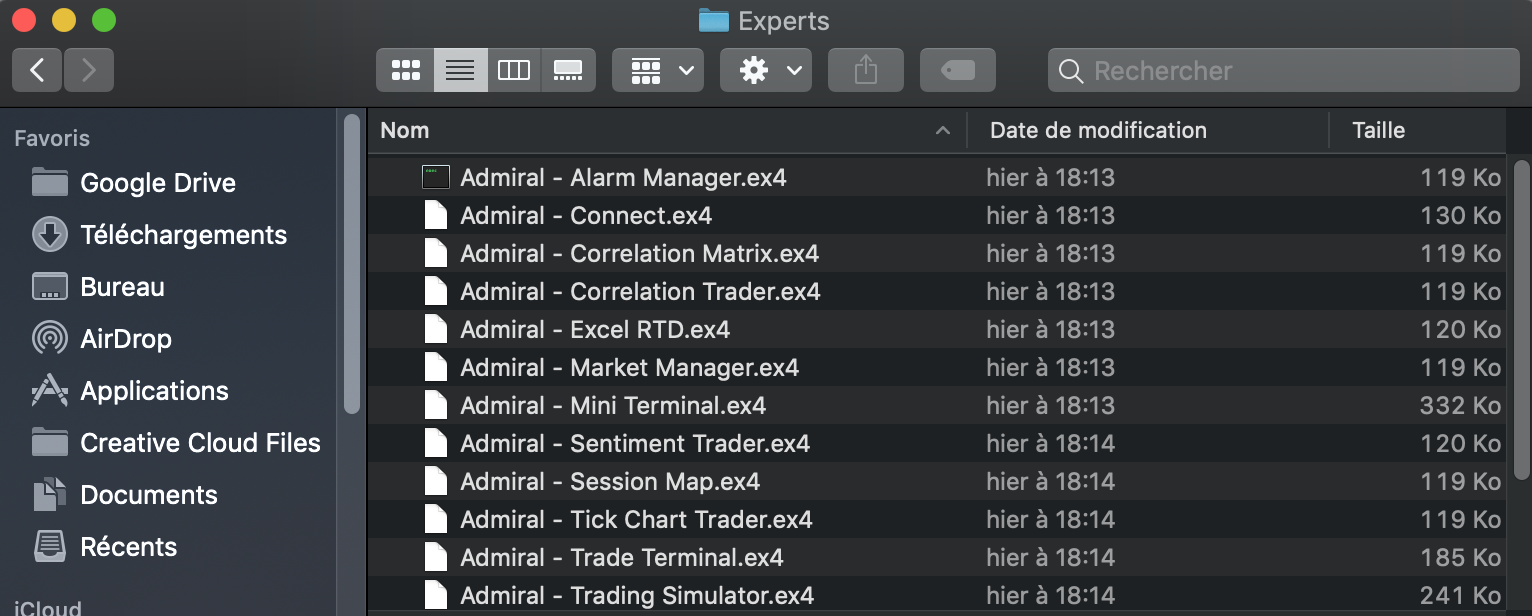This screenshot has width=1532, height=616.
Task: Sort by the Nom column header
Action: point(667,130)
